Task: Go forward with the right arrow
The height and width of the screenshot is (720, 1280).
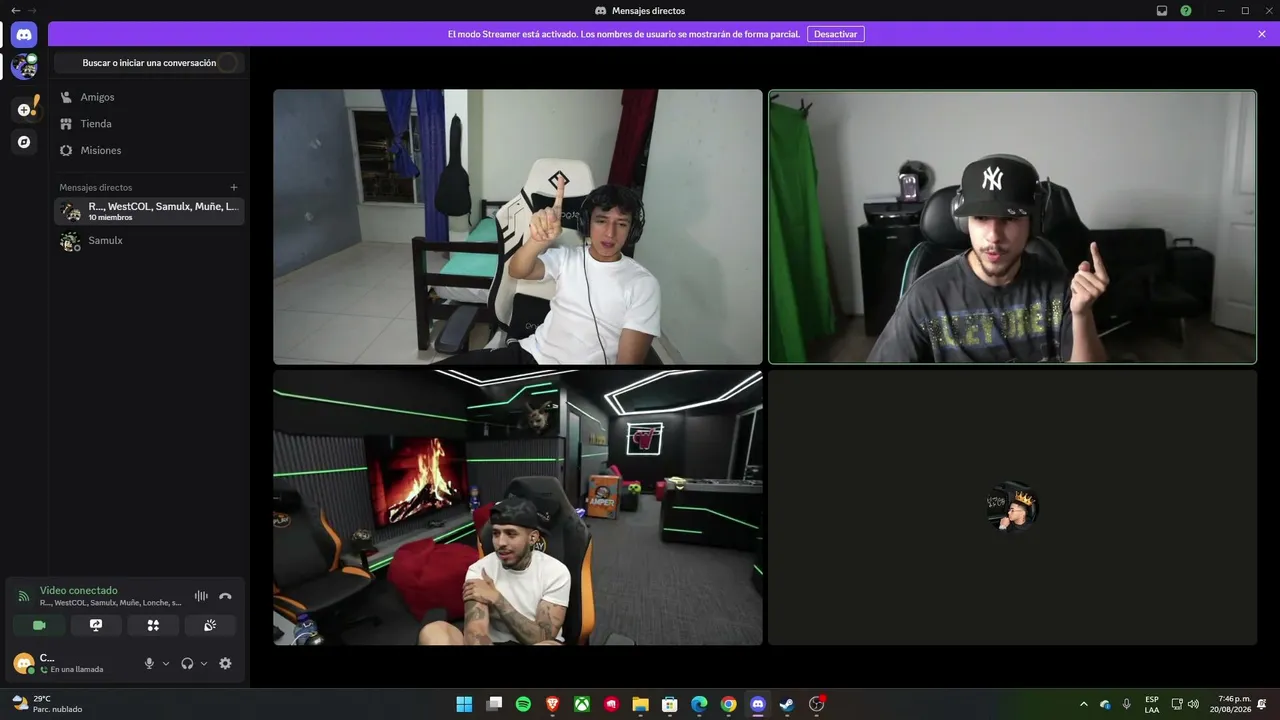Action: coord(32,10)
